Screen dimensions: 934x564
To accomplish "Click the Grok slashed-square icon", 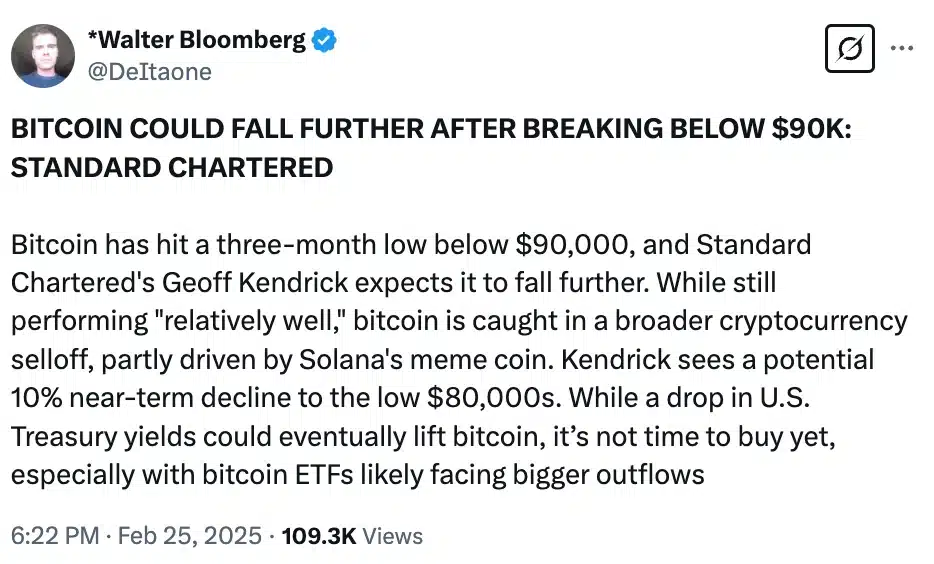I will [849, 48].
